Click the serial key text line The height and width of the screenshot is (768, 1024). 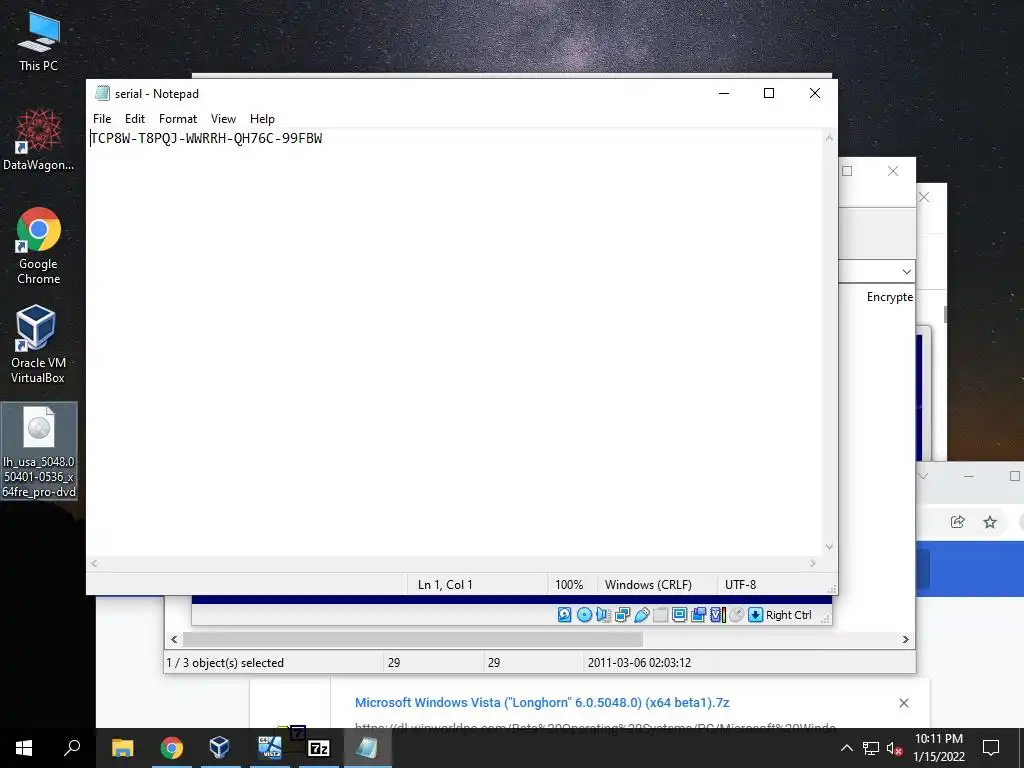206,138
